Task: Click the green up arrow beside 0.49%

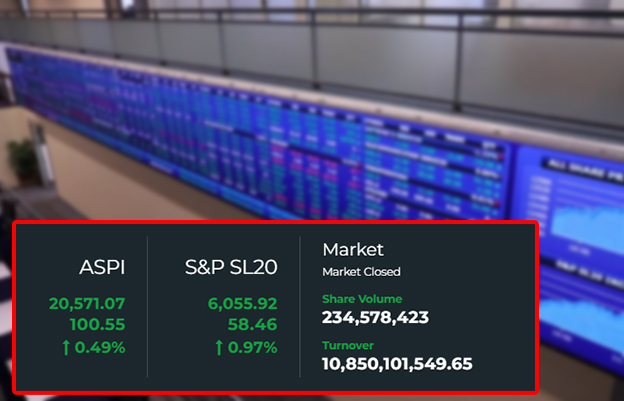Action: (x=66, y=348)
